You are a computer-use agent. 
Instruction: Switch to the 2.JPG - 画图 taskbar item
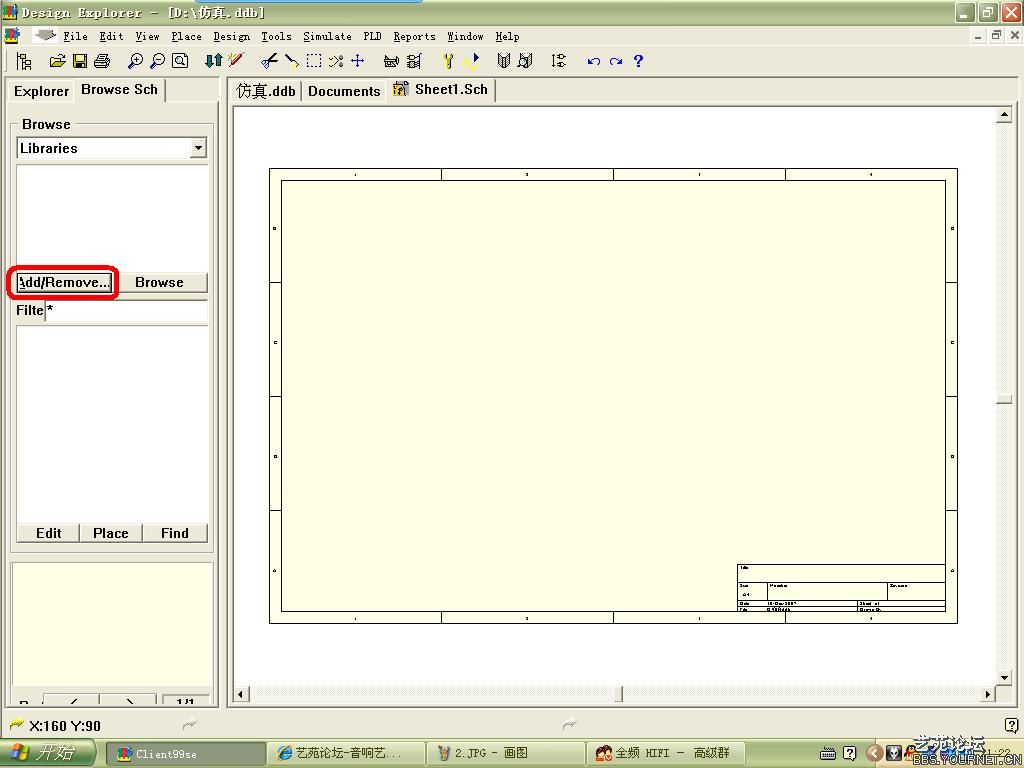(x=506, y=754)
